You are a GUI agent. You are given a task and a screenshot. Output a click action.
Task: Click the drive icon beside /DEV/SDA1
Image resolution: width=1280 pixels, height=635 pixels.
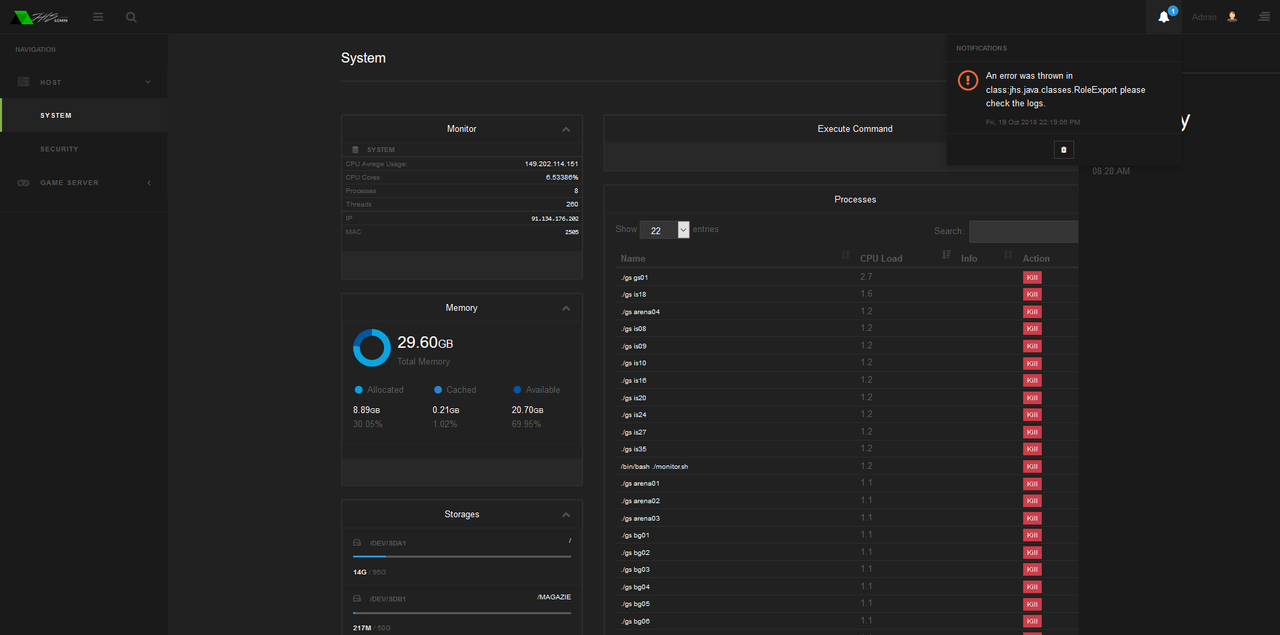click(x=357, y=543)
